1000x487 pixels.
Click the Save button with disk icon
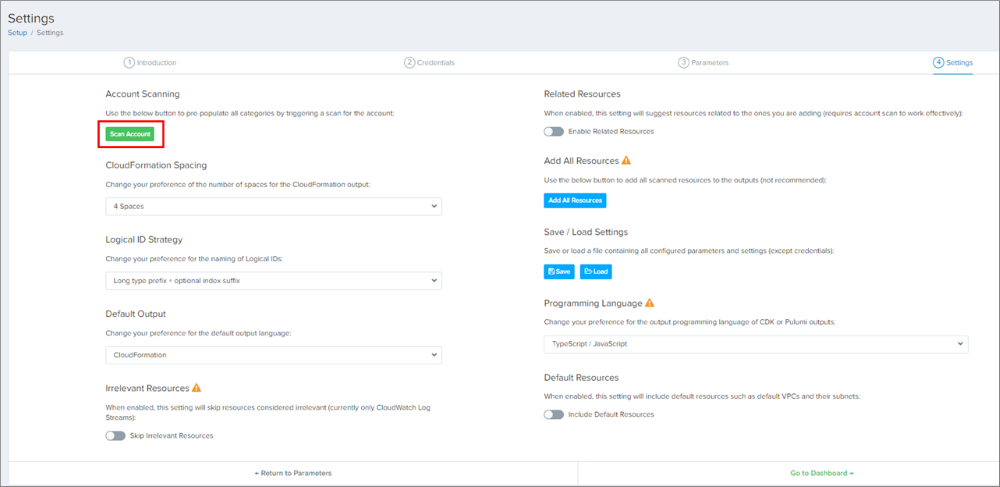(x=559, y=271)
